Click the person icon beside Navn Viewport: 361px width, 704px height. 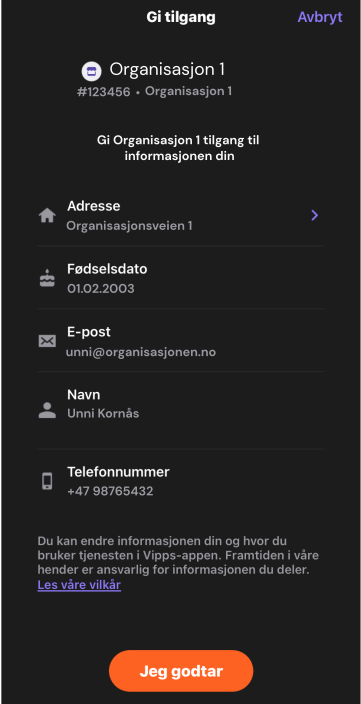click(x=47, y=410)
